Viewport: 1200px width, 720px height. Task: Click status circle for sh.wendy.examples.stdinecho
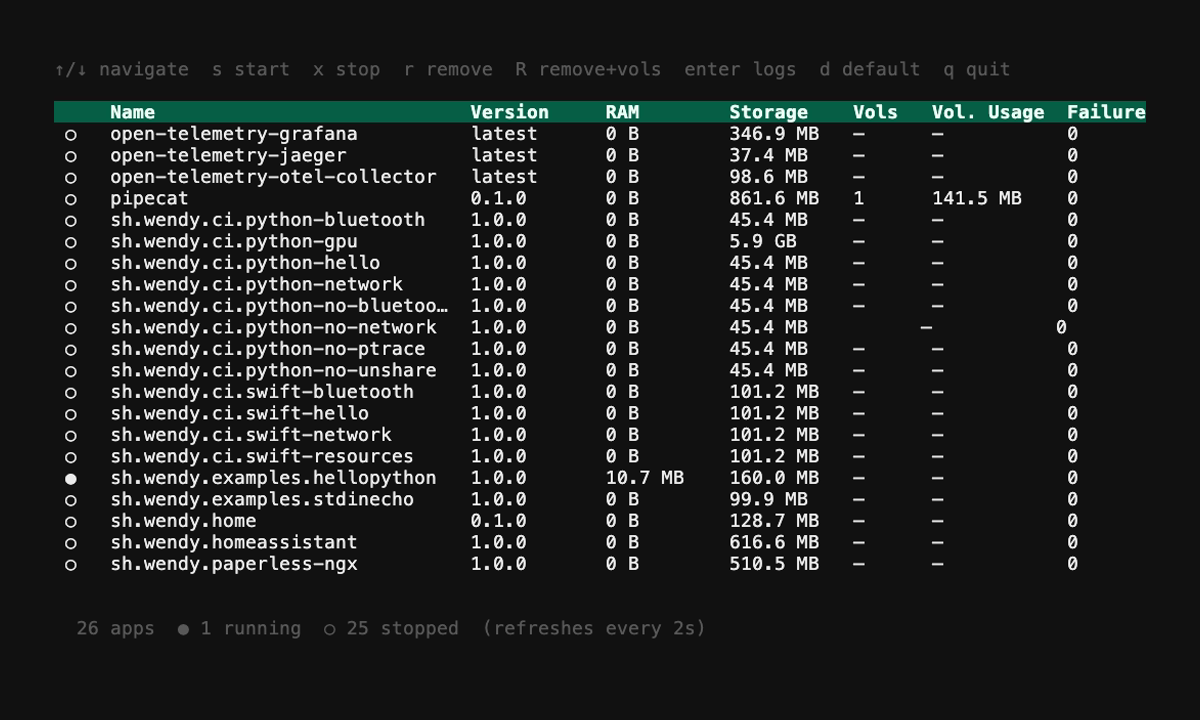pyautogui.click(x=71, y=500)
